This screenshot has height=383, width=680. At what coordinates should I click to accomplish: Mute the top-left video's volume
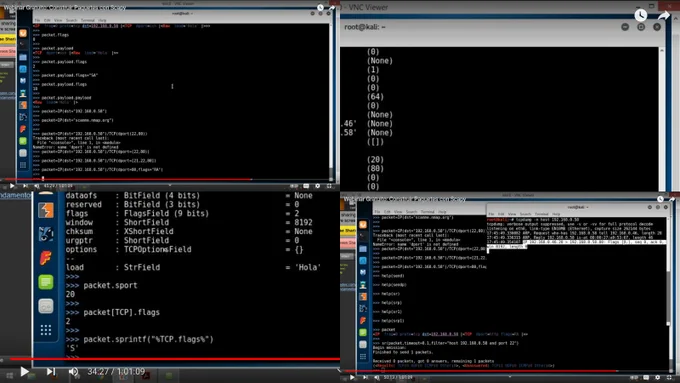(x=37, y=186)
